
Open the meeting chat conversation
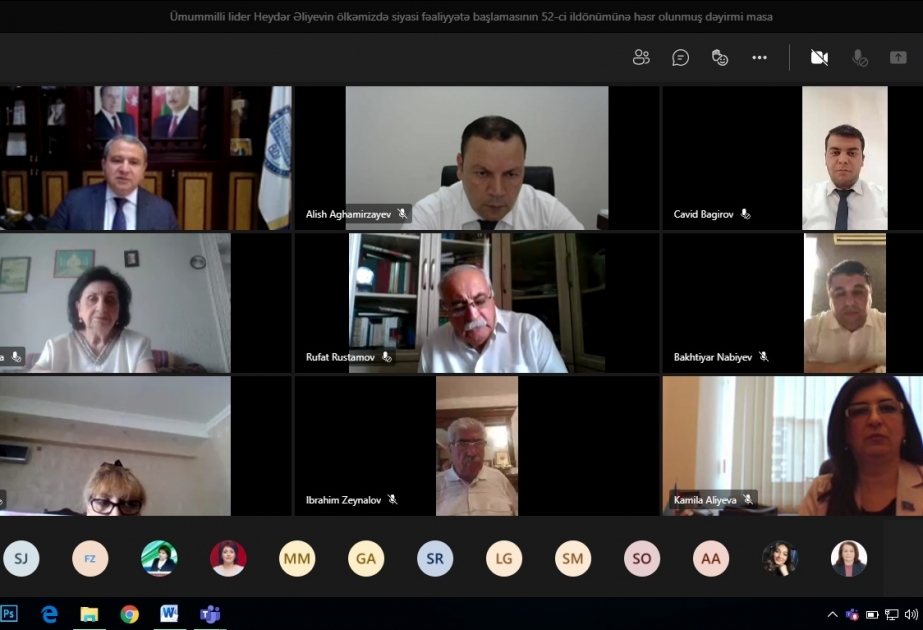680,58
